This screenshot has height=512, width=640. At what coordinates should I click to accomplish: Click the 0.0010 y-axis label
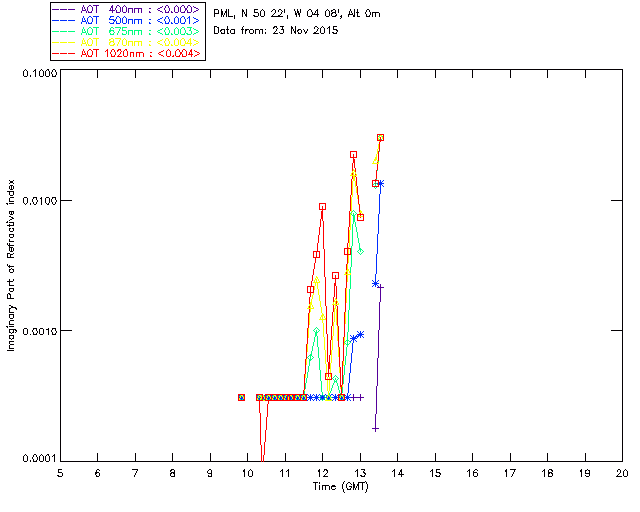tap(39, 331)
